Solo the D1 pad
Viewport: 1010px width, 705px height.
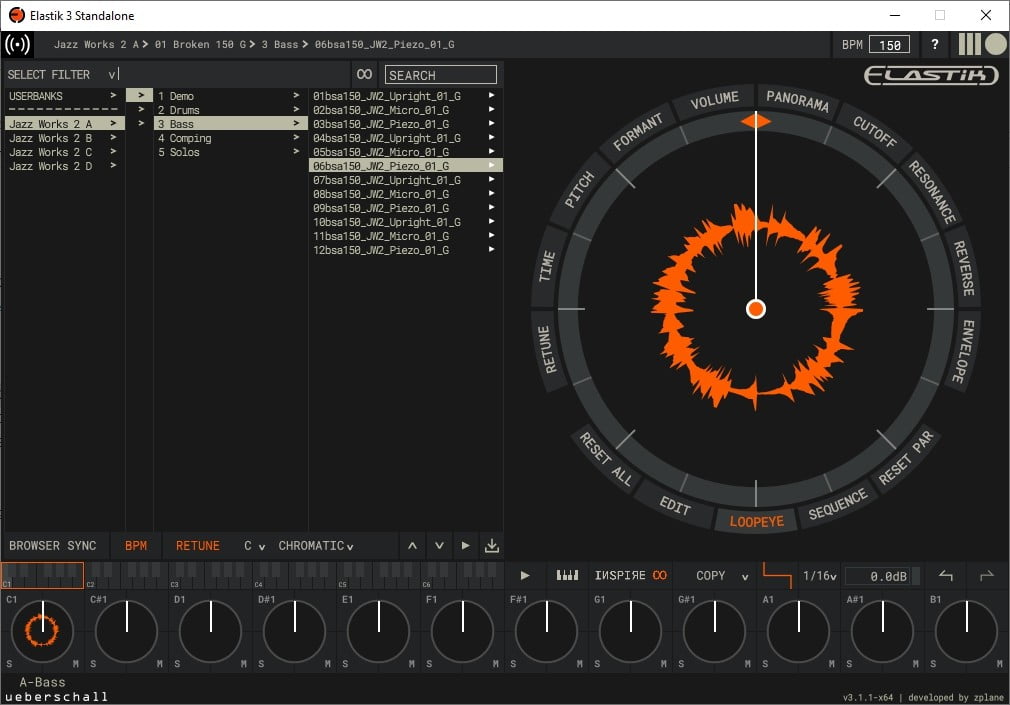[177, 664]
